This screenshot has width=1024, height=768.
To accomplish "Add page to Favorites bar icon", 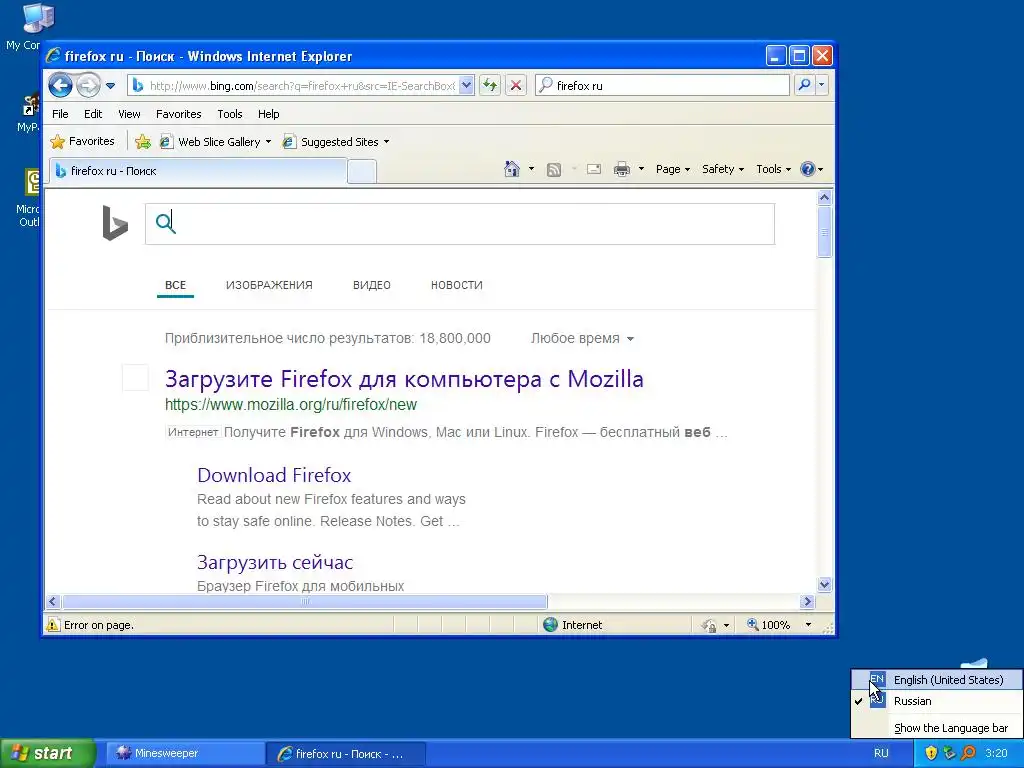I will point(142,141).
